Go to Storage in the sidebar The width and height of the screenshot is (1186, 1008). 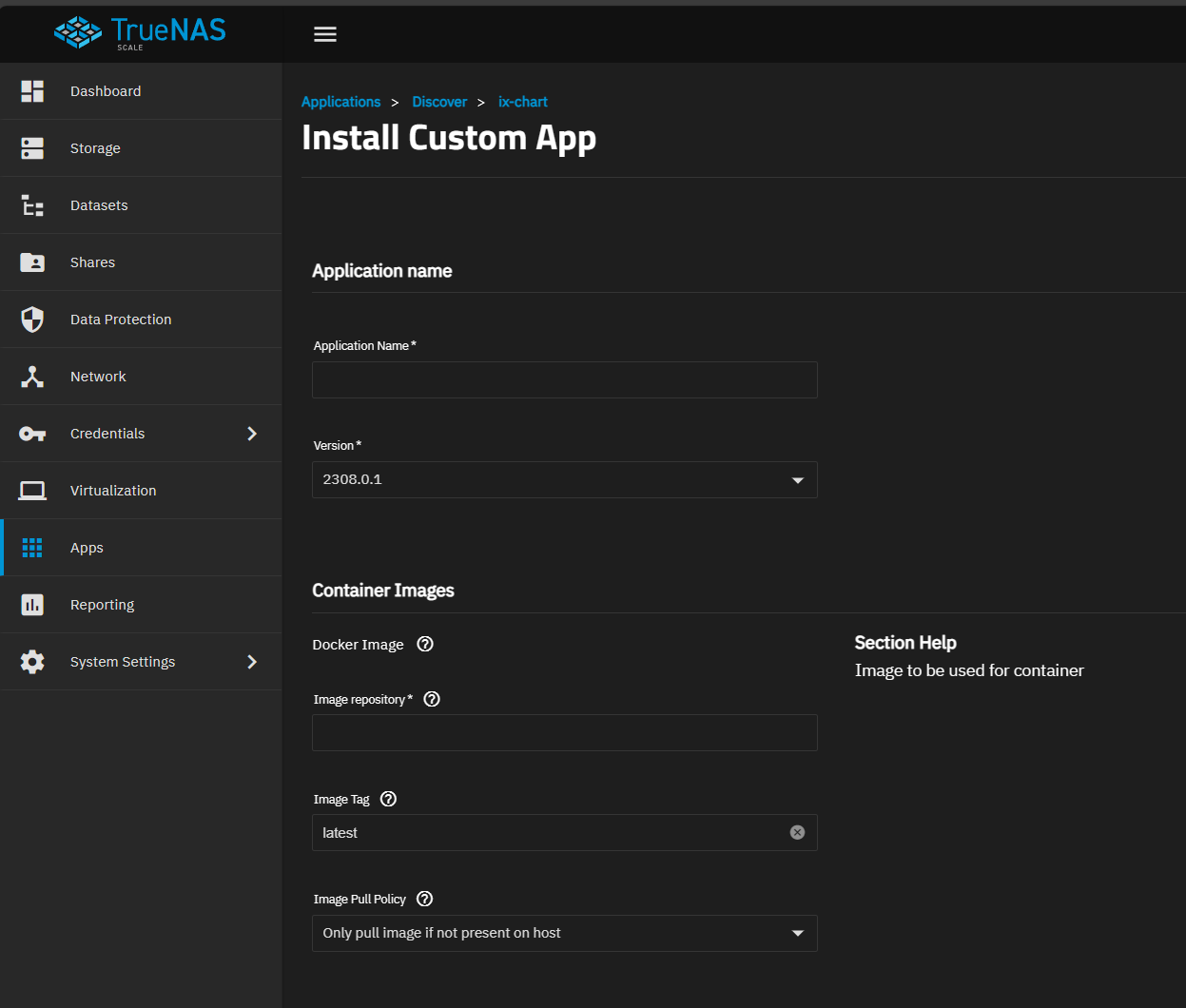point(95,148)
